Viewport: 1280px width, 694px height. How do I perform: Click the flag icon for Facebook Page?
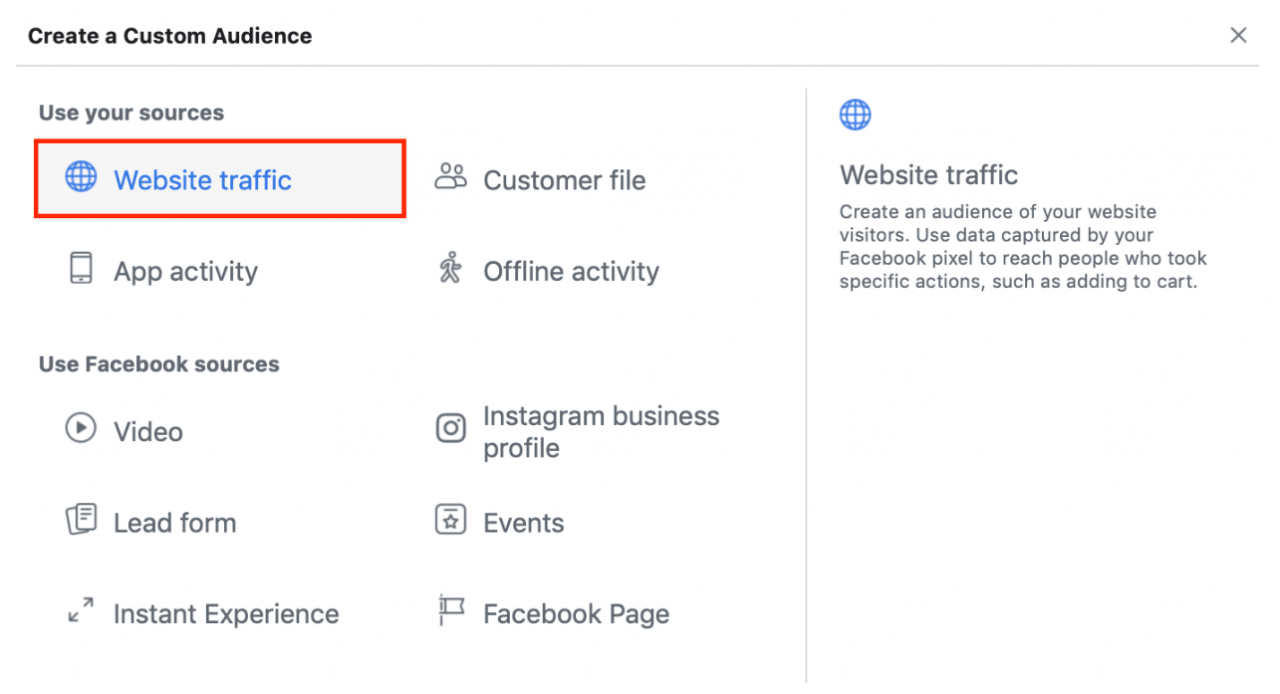pyautogui.click(x=451, y=611)
